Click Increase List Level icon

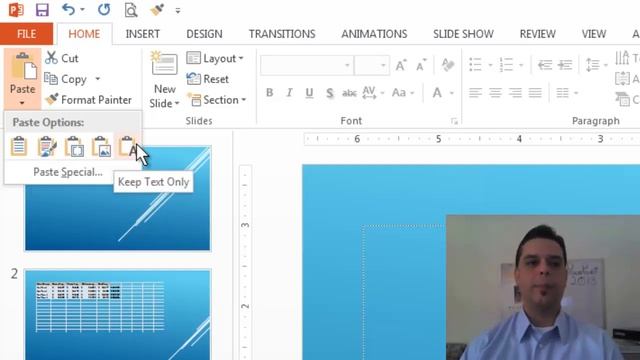coord(565,64)
